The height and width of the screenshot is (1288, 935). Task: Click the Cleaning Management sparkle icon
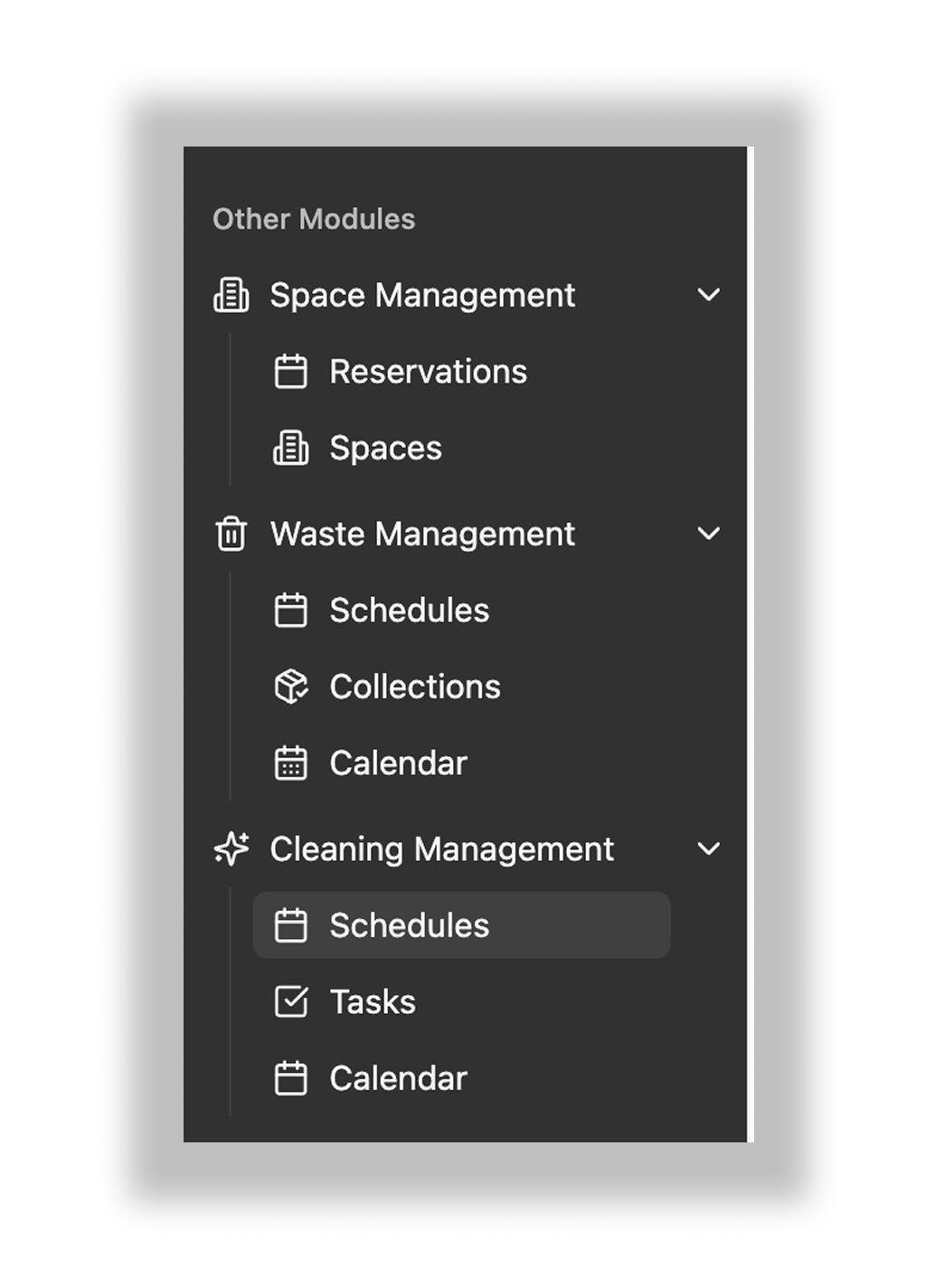231,848
